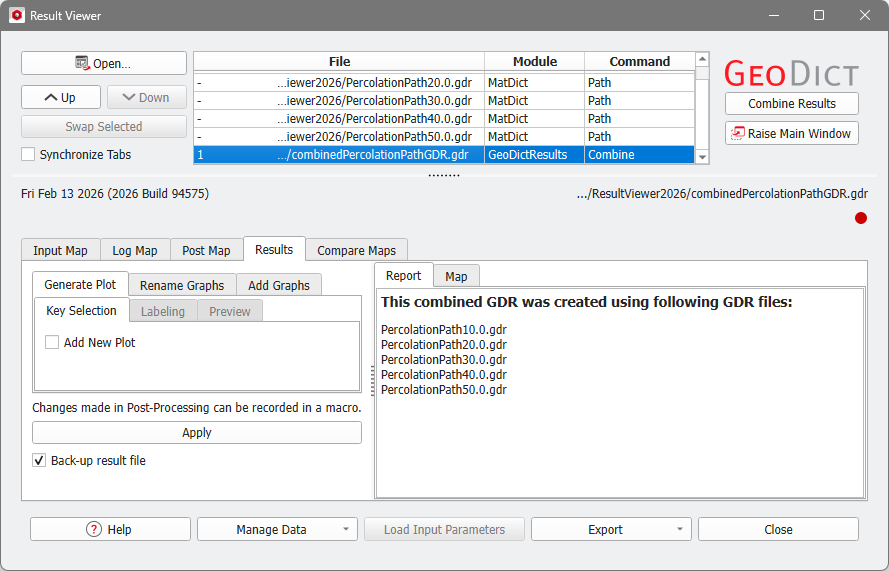Screen dimensions: 889x571
Task: Click the Command column header
Action: click(x=640, y=61)
